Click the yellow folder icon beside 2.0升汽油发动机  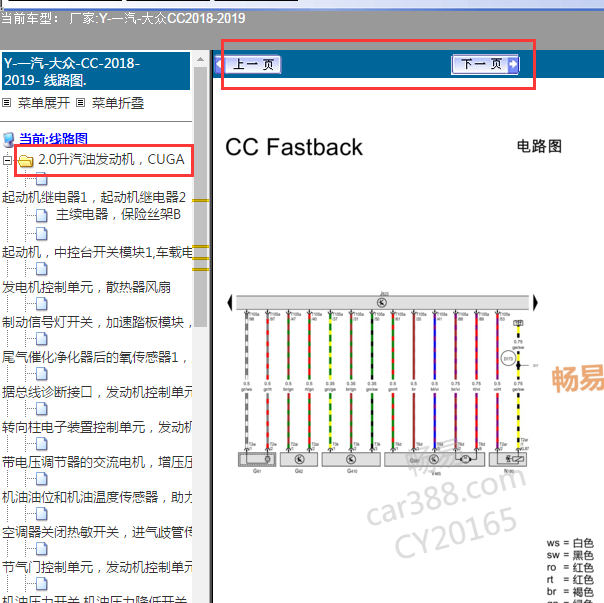click(26, 161)
